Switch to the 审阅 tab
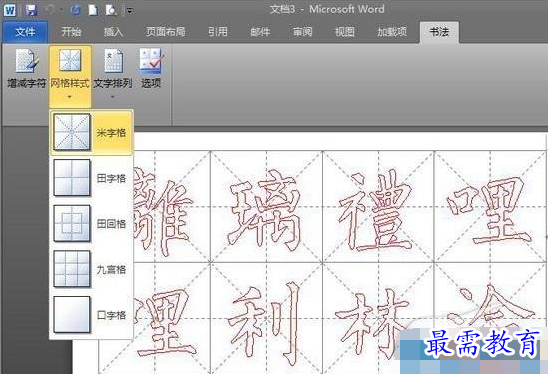The image size is (548, 374). click(302, 32)
